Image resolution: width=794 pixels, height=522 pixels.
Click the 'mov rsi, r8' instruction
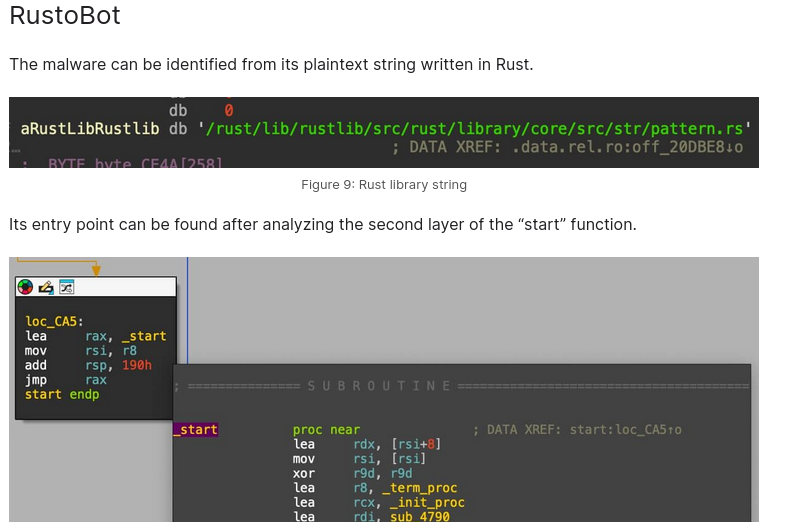pyautogui.click(x=81, y=351)
